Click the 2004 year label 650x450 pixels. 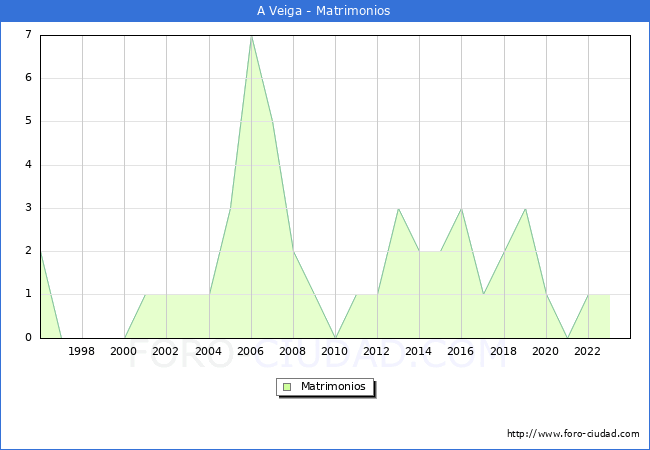(x=209, y=351)
